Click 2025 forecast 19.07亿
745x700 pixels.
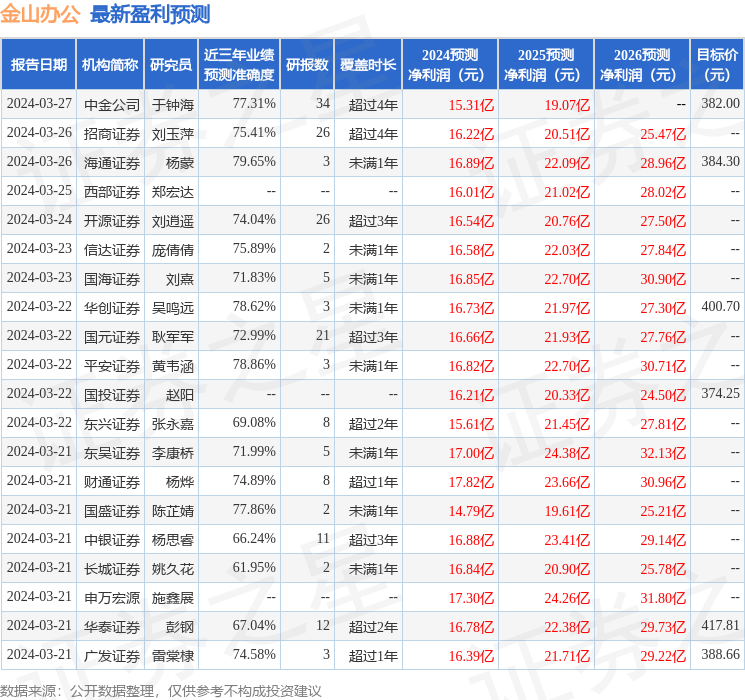pos(567,105)
